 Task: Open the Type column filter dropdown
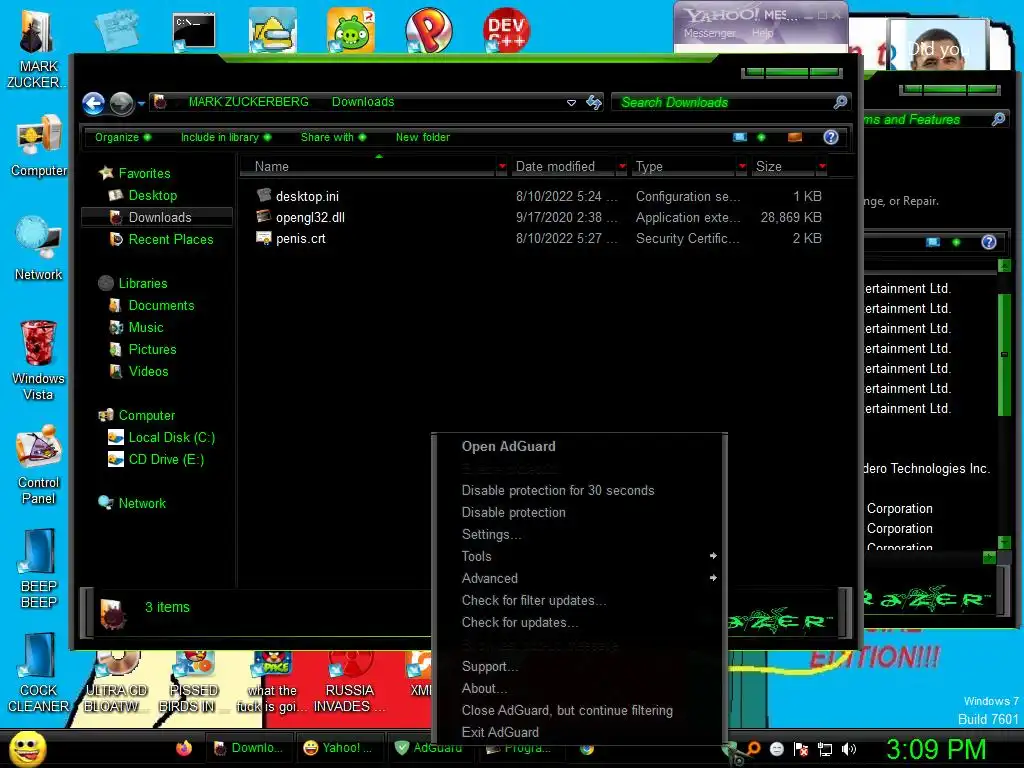742,167
